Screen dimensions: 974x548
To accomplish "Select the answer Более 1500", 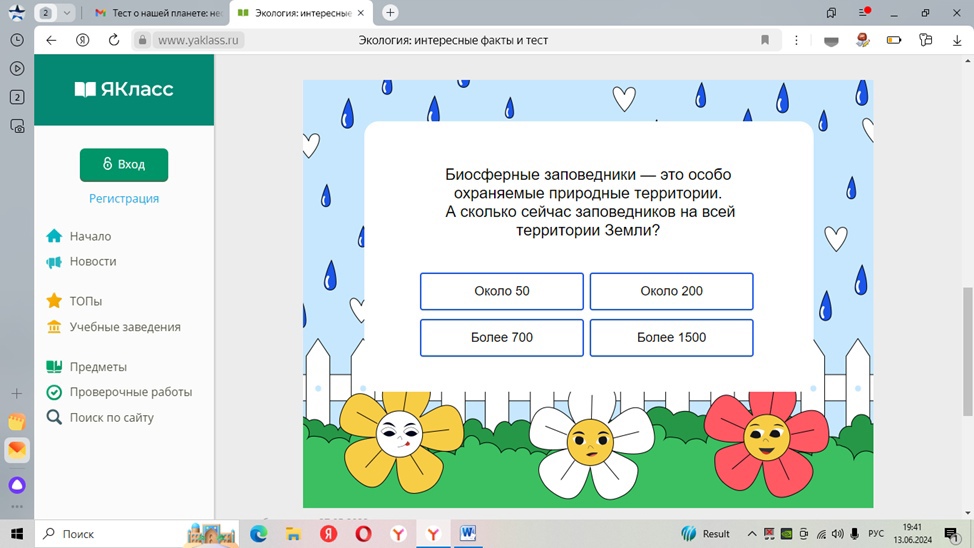I will (671, 337).
